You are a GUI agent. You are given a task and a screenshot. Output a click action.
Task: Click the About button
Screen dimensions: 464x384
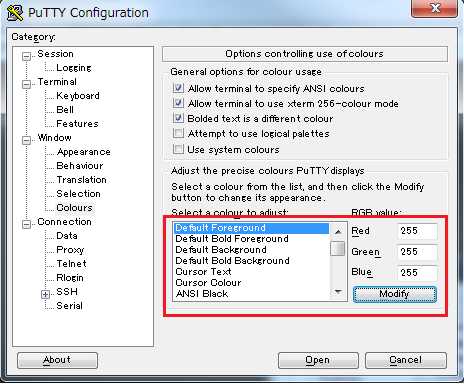(57, 360)
